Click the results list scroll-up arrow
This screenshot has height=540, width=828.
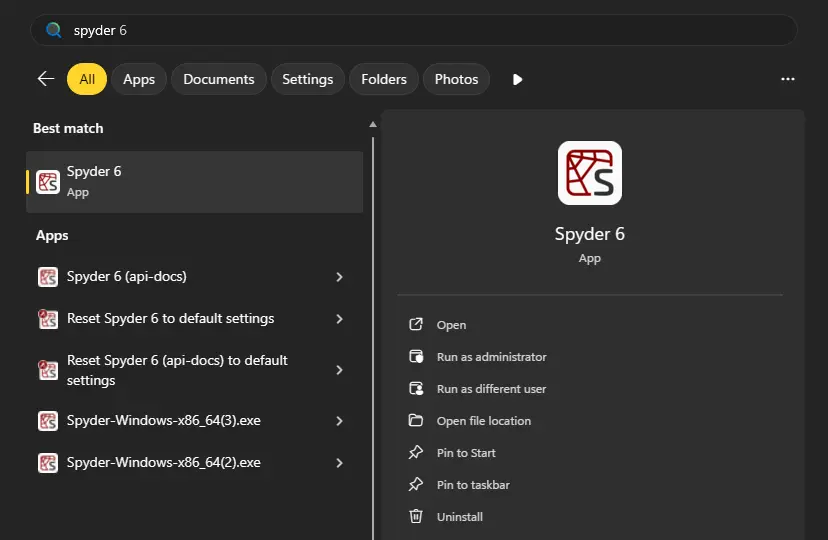pos(373,125)
